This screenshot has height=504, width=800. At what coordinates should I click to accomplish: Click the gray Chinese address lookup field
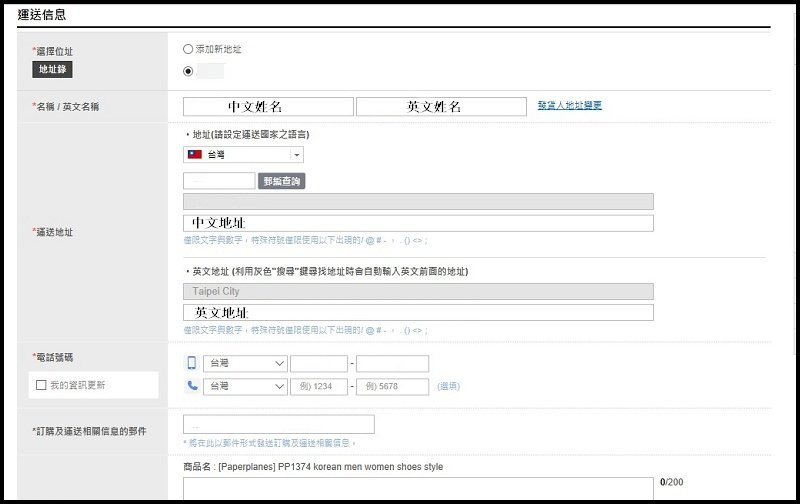click(x=418, y=201)
